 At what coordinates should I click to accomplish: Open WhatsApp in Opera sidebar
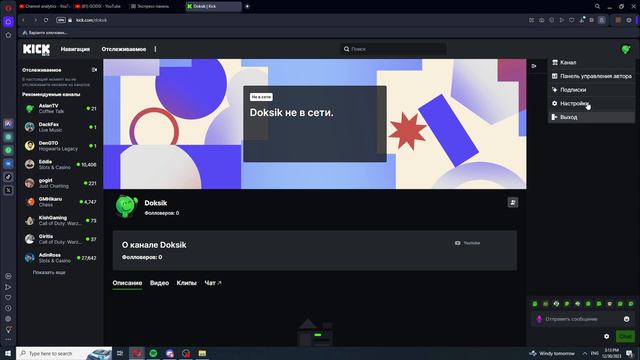[8, 150]
